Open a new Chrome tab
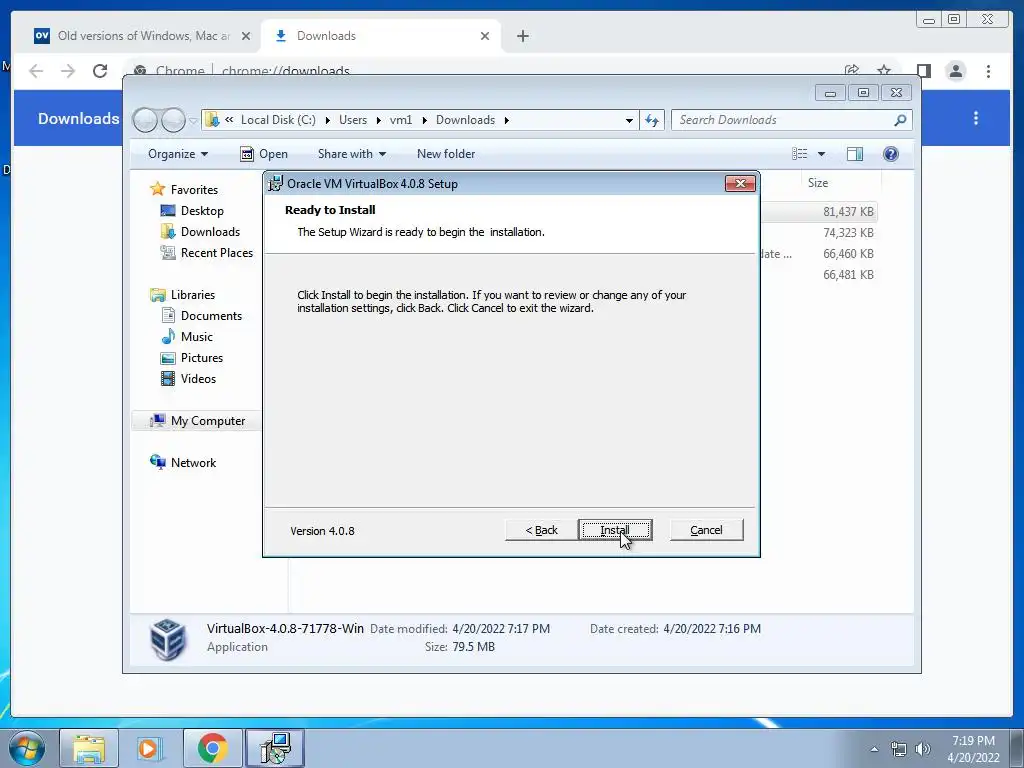The image size is (1024, 768). pyautogui.click(x=522, y=36)
